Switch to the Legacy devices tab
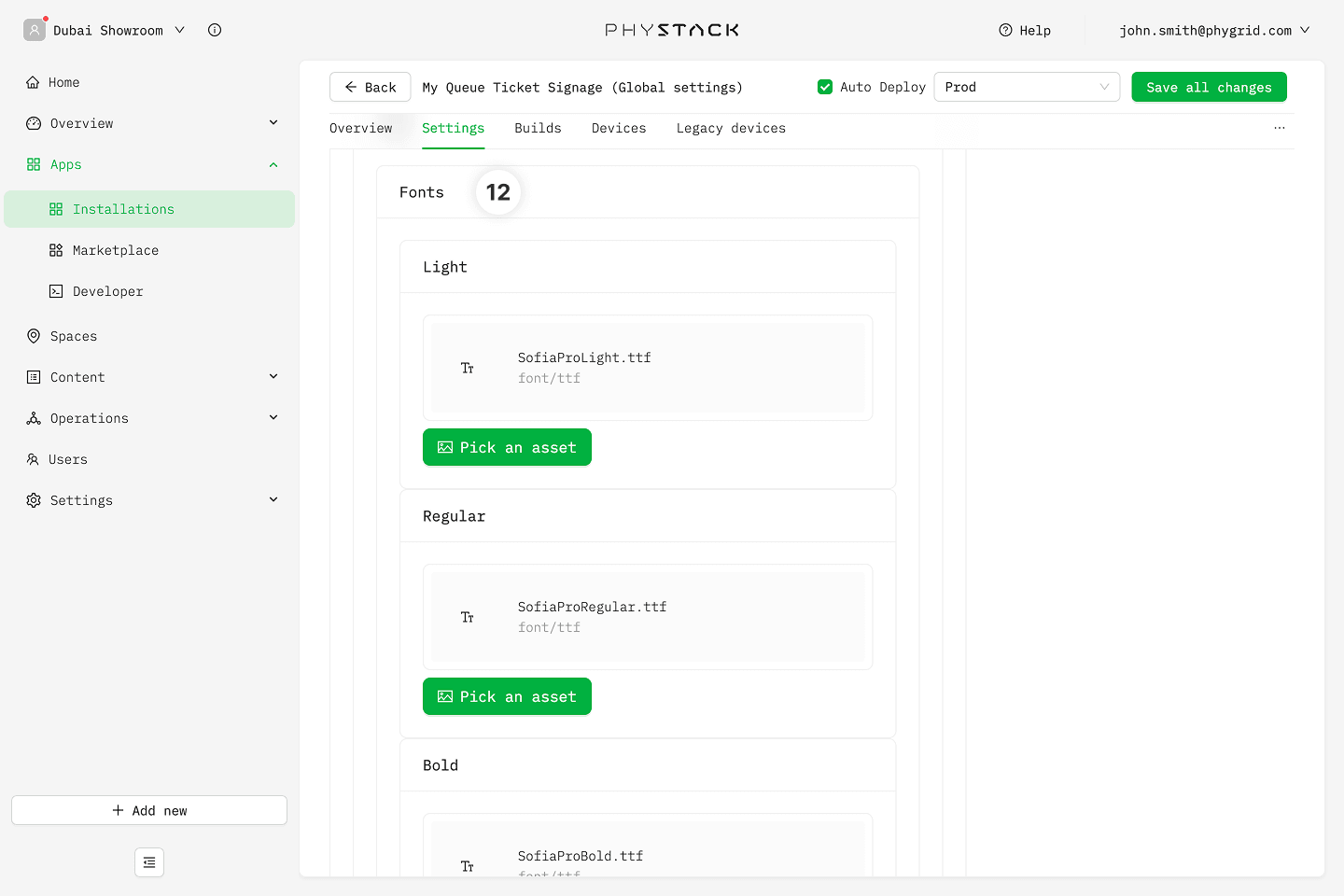Image resolution: width=1344 pixels, height=896 pixels. pyautogui.click(x=731, y=129)
